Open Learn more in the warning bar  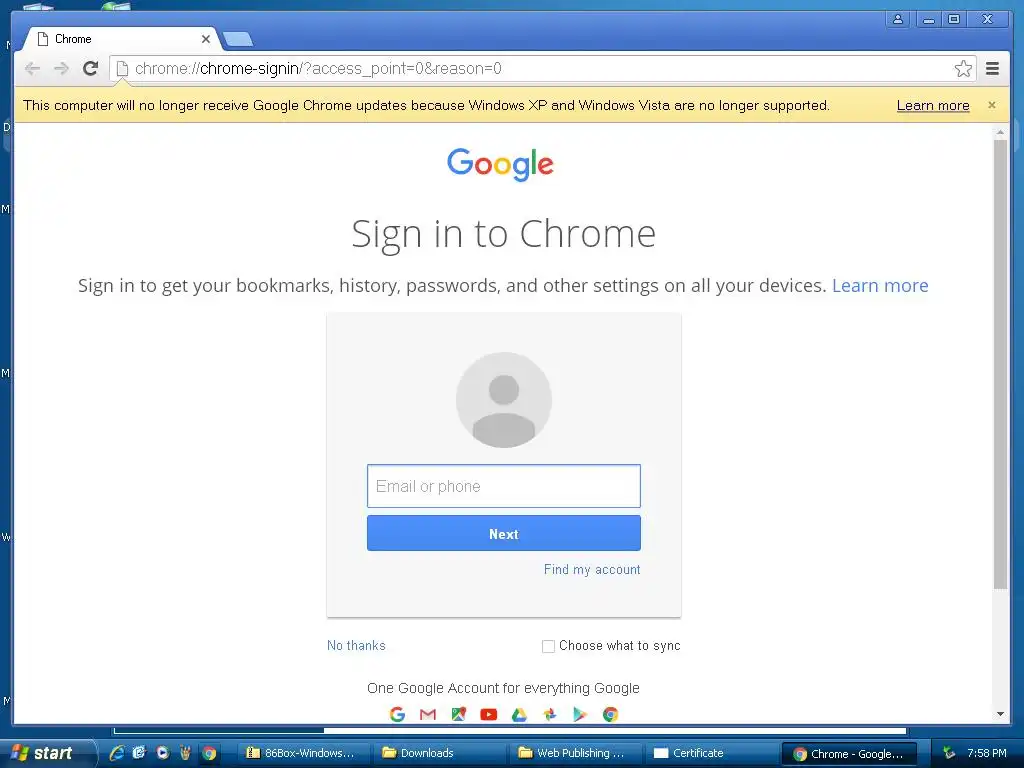(x=933, y=105)
